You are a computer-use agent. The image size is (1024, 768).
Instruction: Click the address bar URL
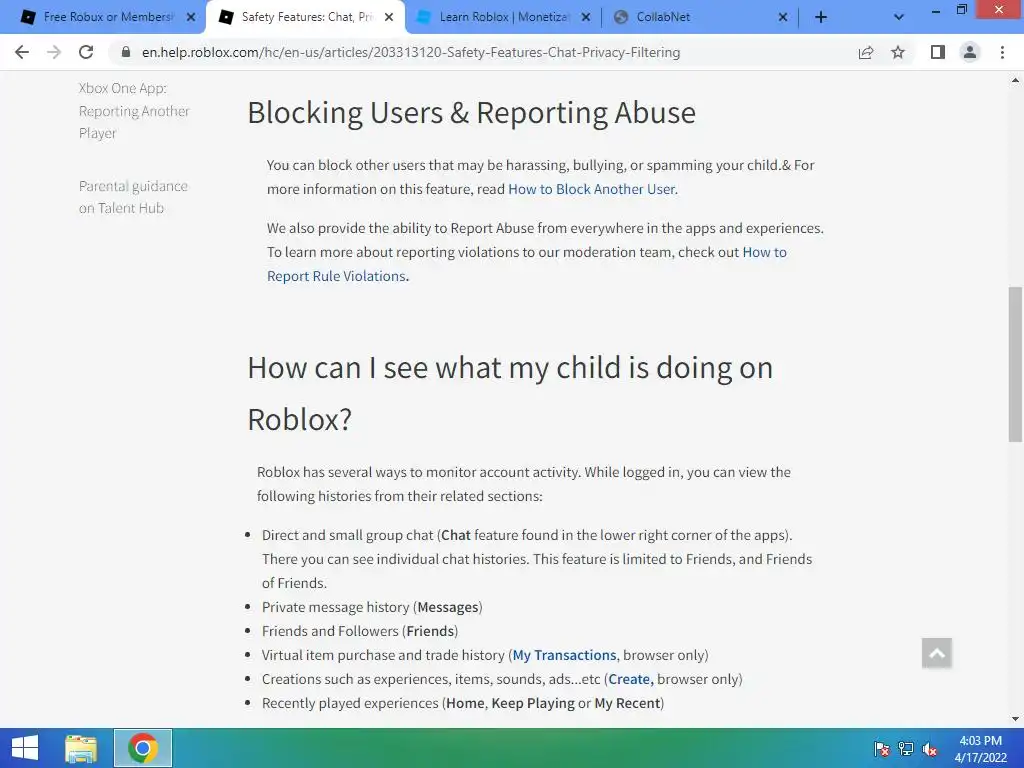click(411, 52)
